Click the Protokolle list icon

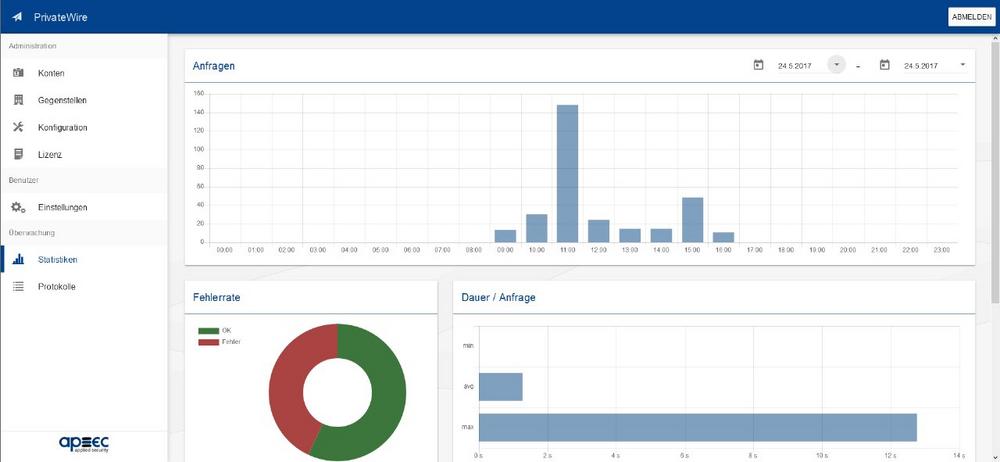18,287
